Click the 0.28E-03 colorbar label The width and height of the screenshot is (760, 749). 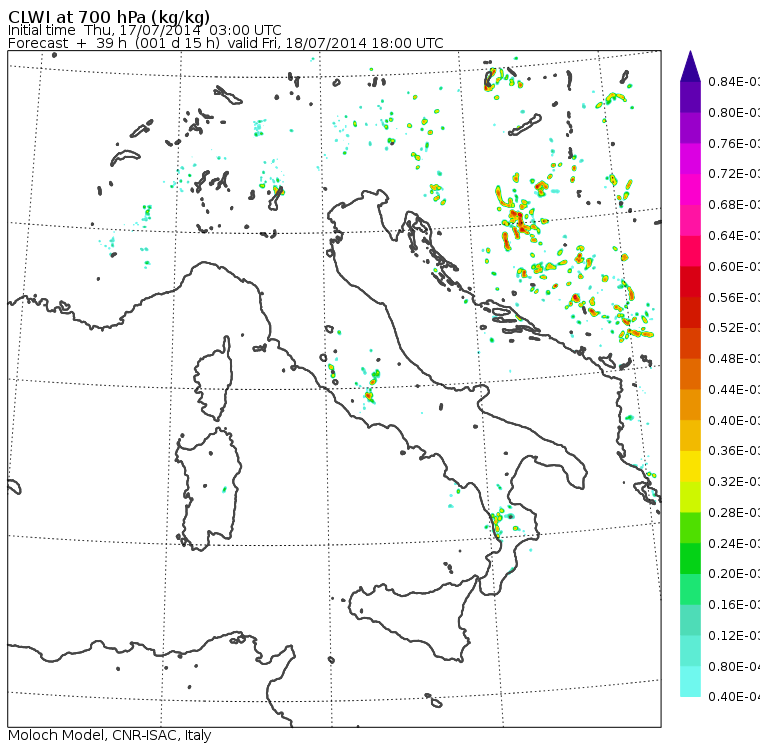click(x=734, y=513)
